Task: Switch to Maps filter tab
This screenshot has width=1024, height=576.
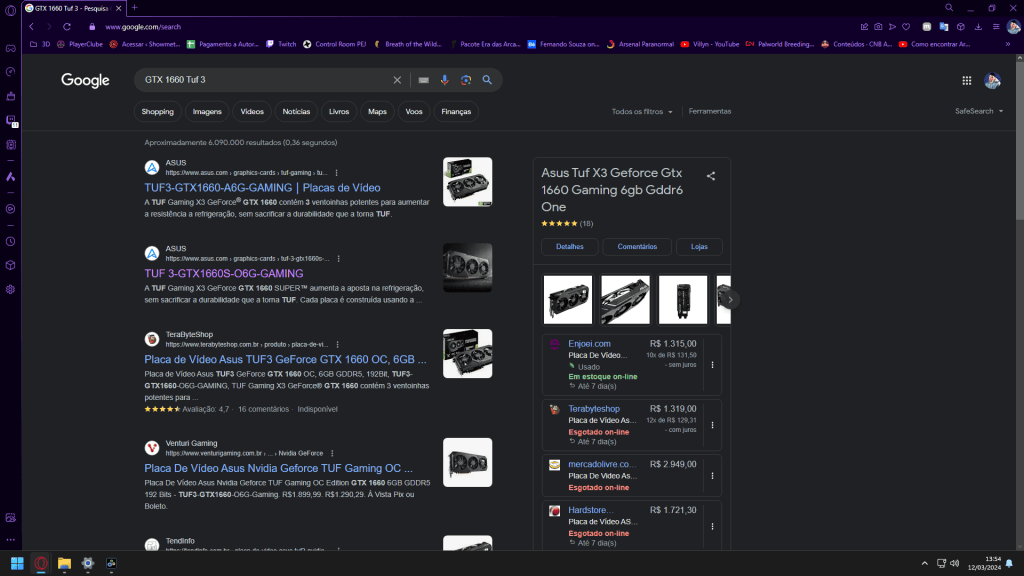Action: click(377, 112)
